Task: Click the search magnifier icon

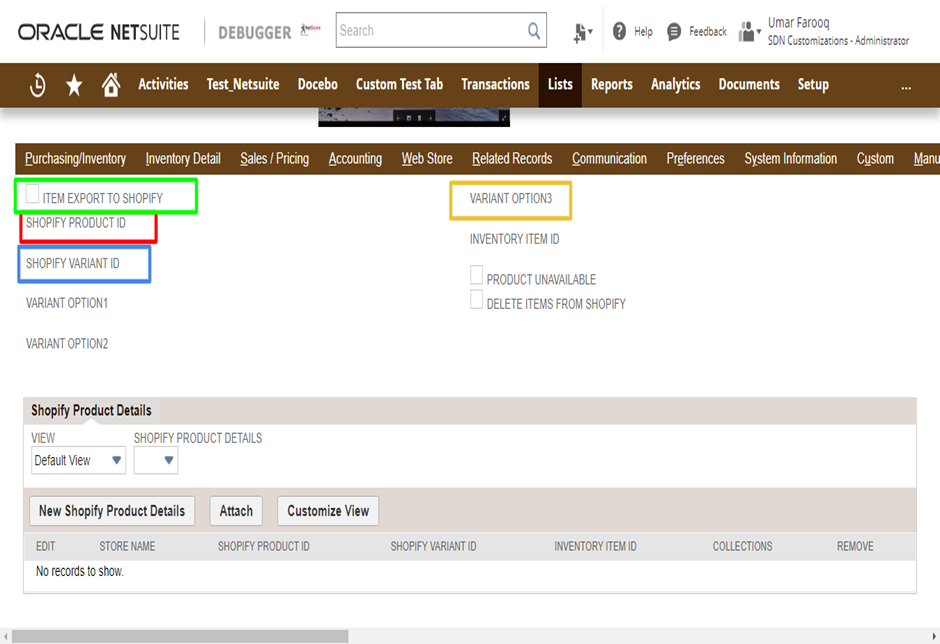Action: point(534,30)
